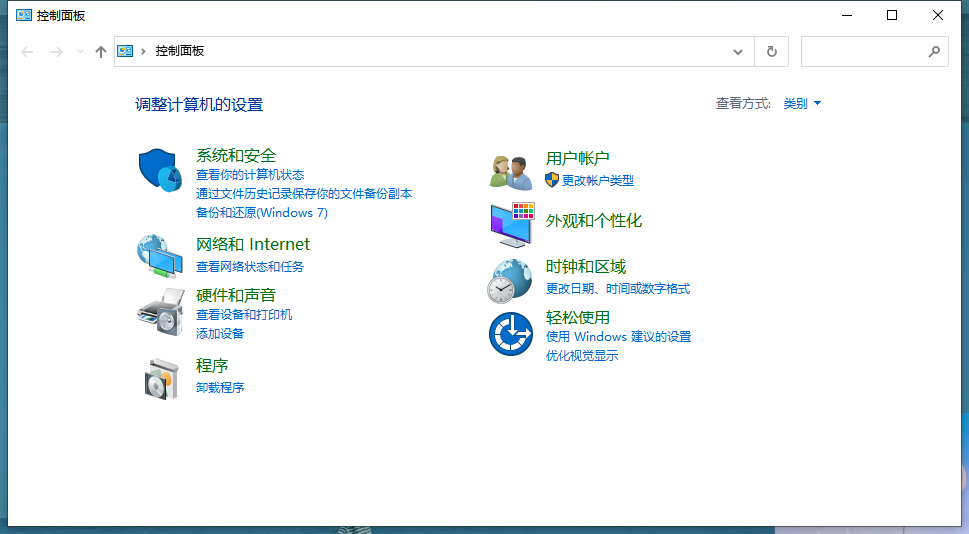The height and width of the screenshot is (534, 969).
Task: Click the search magnifier icon
Action: (x=934, y=52)
